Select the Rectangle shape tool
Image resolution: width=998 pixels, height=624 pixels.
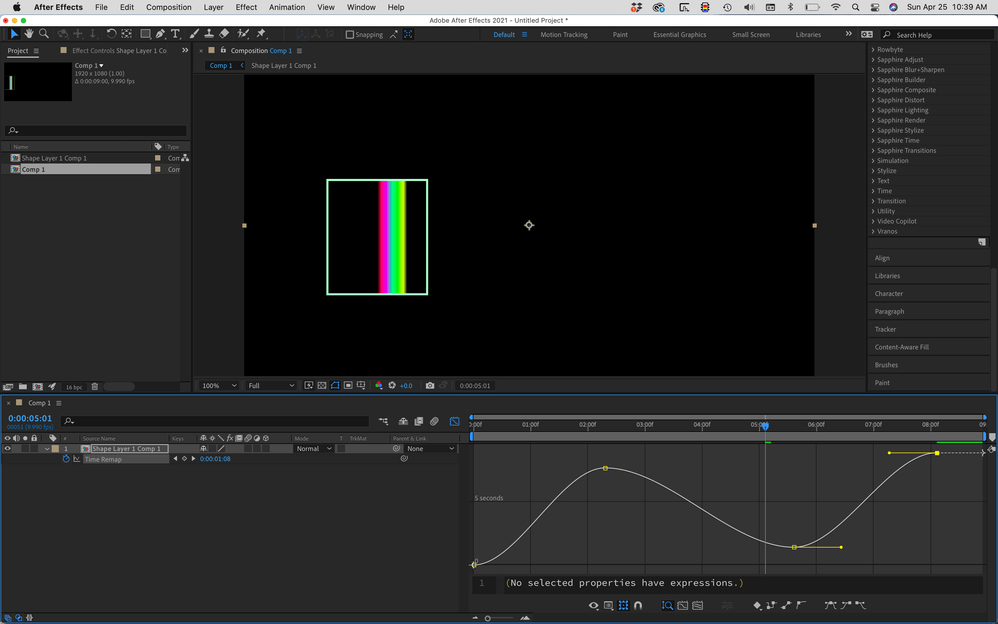click(x=145, y=34)
